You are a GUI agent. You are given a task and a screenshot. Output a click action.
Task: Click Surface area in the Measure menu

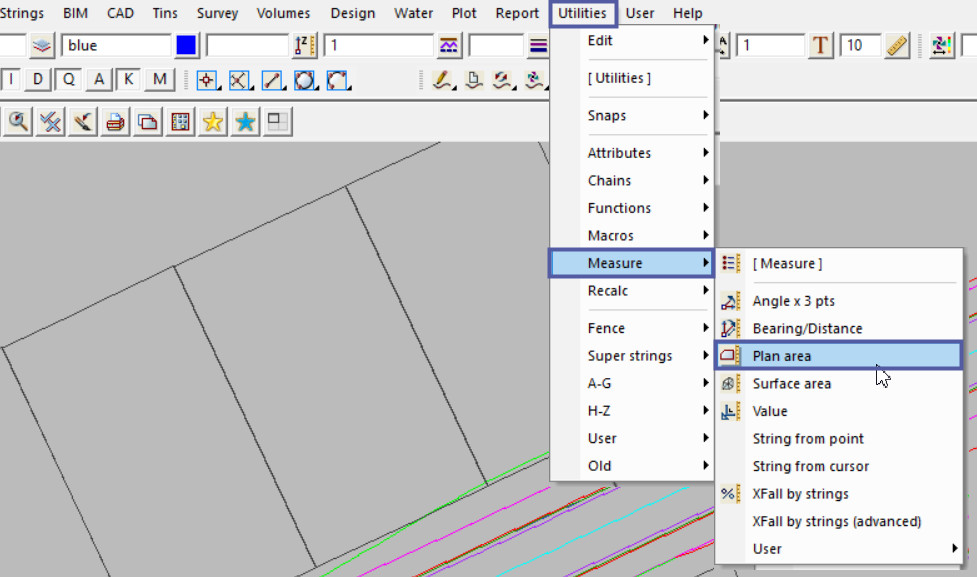tap(791, 383)
